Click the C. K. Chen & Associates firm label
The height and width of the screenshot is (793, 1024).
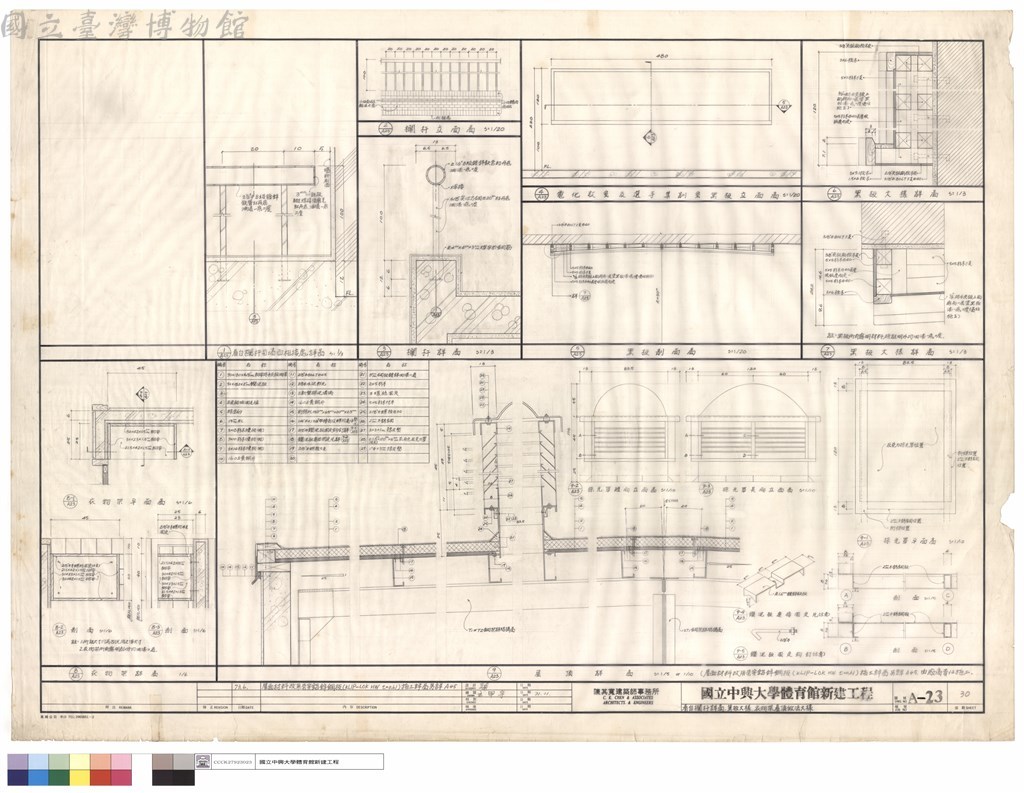626,698
